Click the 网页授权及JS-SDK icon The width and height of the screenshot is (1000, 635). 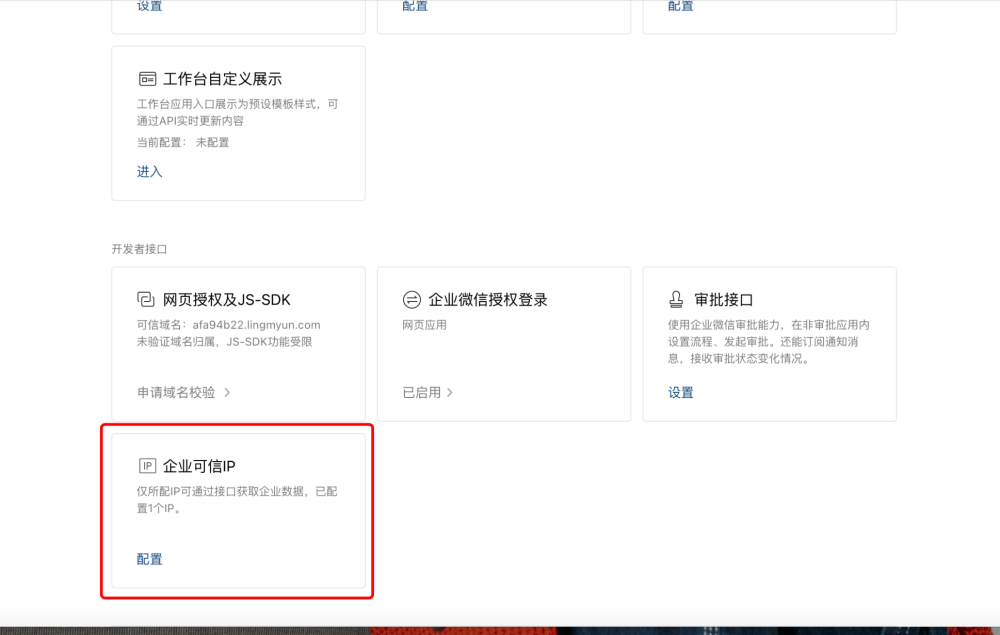pyautogui.click(x=146, y=300)
